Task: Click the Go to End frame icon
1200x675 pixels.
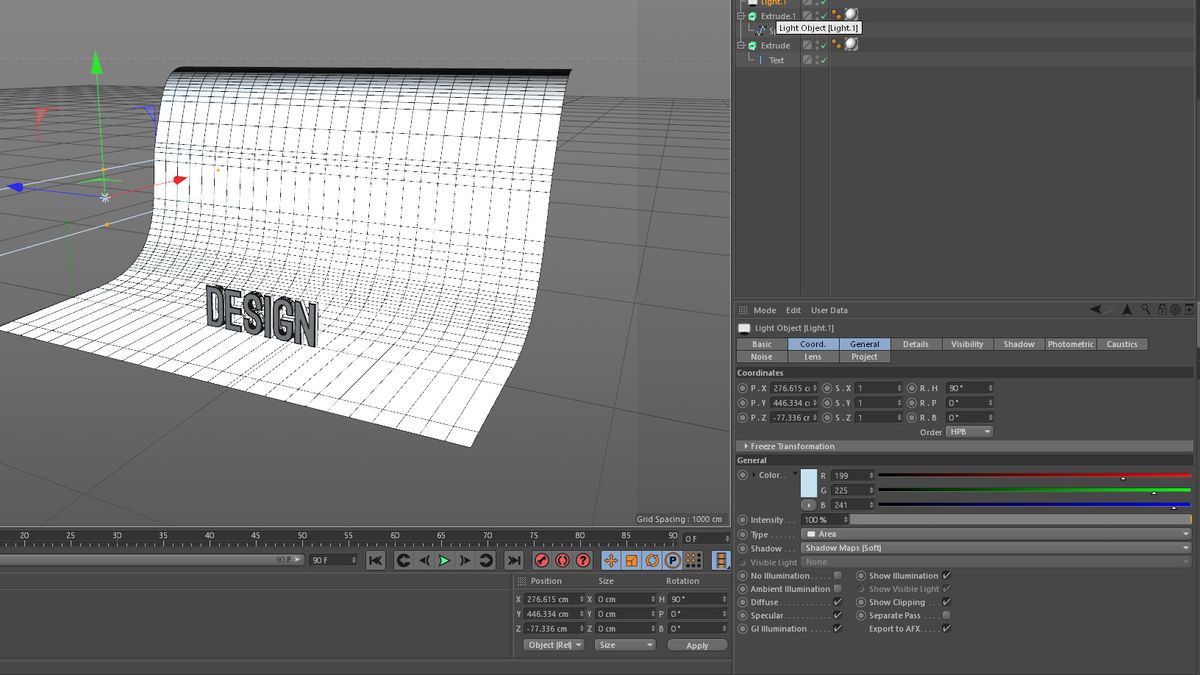Action: [513, 560]
